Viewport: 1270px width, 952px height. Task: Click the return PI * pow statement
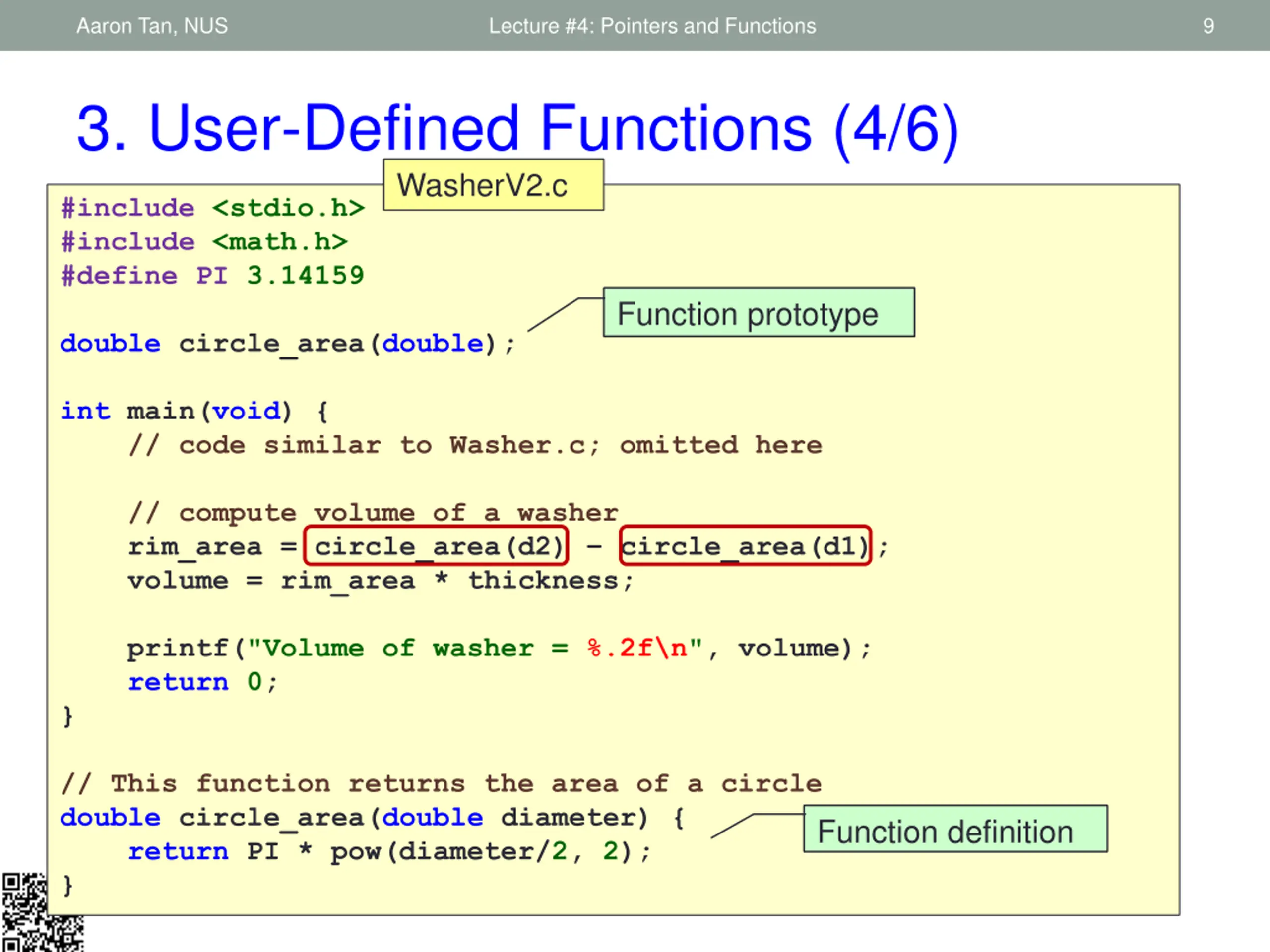(x=389, y=851)
